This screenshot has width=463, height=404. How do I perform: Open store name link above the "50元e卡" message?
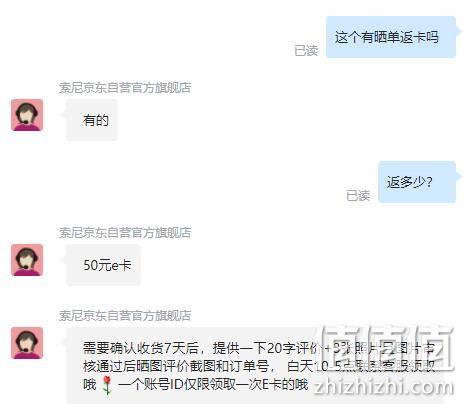pos(125,233)
